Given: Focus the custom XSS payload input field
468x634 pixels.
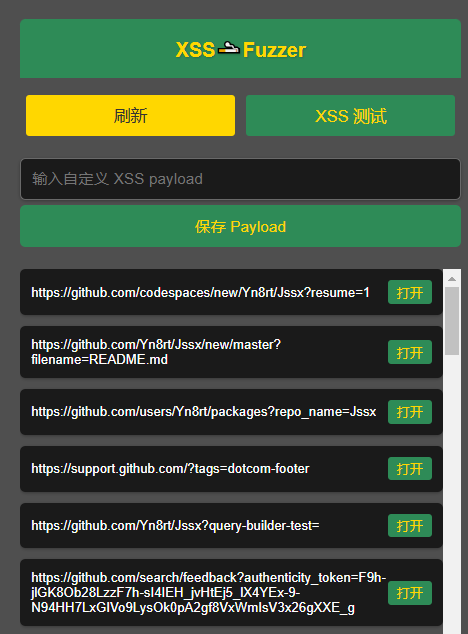Looking at the screenshot, I should pos(240,179).
